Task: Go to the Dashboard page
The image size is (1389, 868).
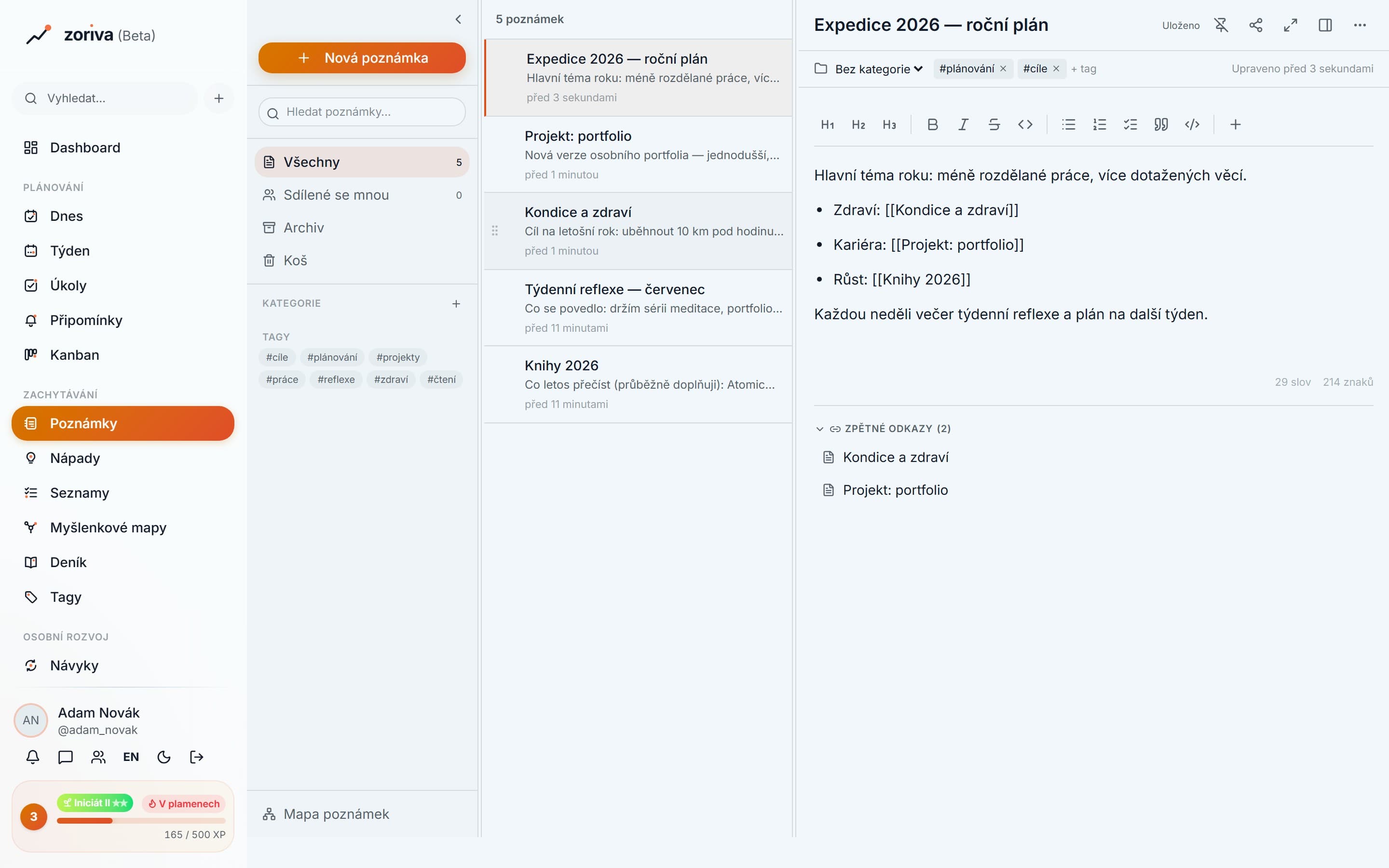Action: [x=123, y=148]
